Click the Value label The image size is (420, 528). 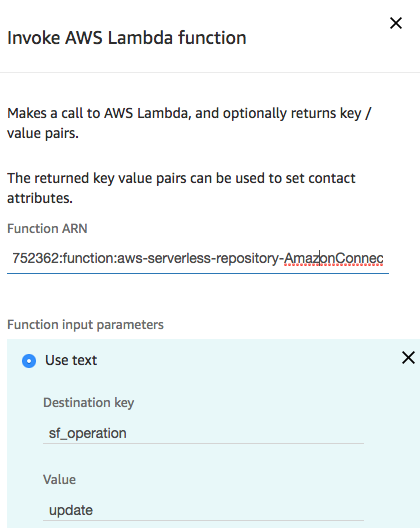[x=60, y=480]
